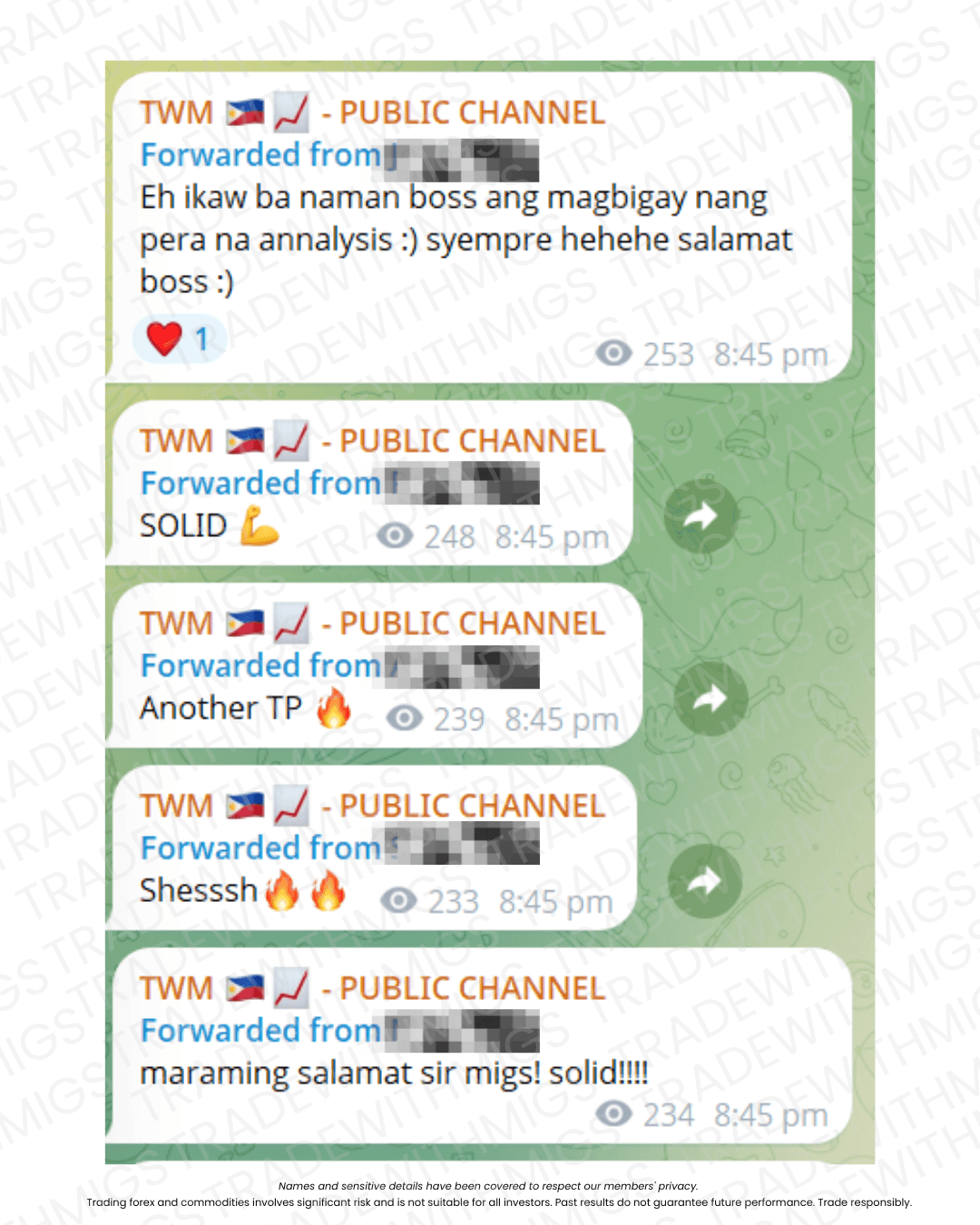
Task: Click the forward arrow beside Another TP message
Action: [x=710, y=698]
